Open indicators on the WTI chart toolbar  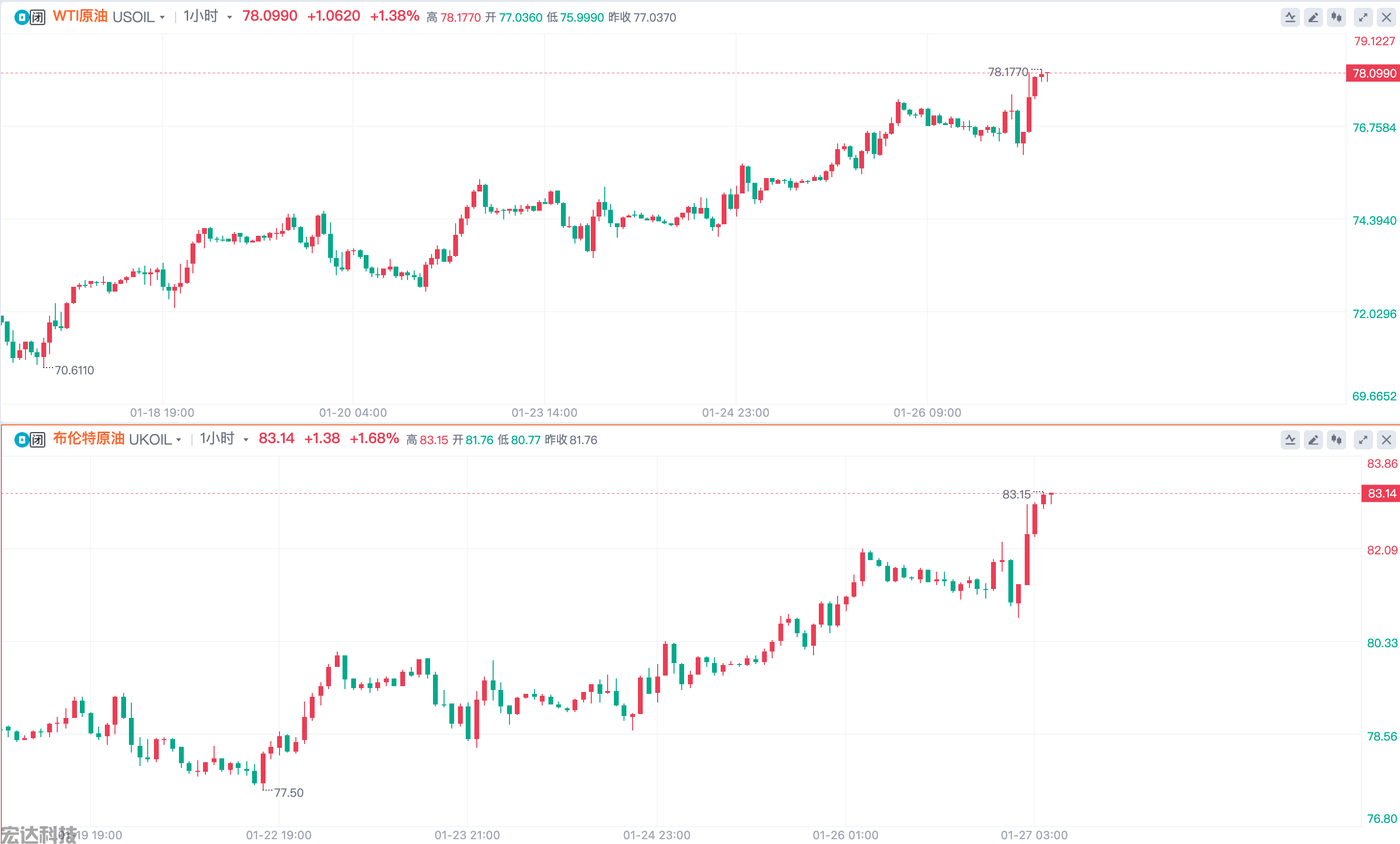[1290, 18]
